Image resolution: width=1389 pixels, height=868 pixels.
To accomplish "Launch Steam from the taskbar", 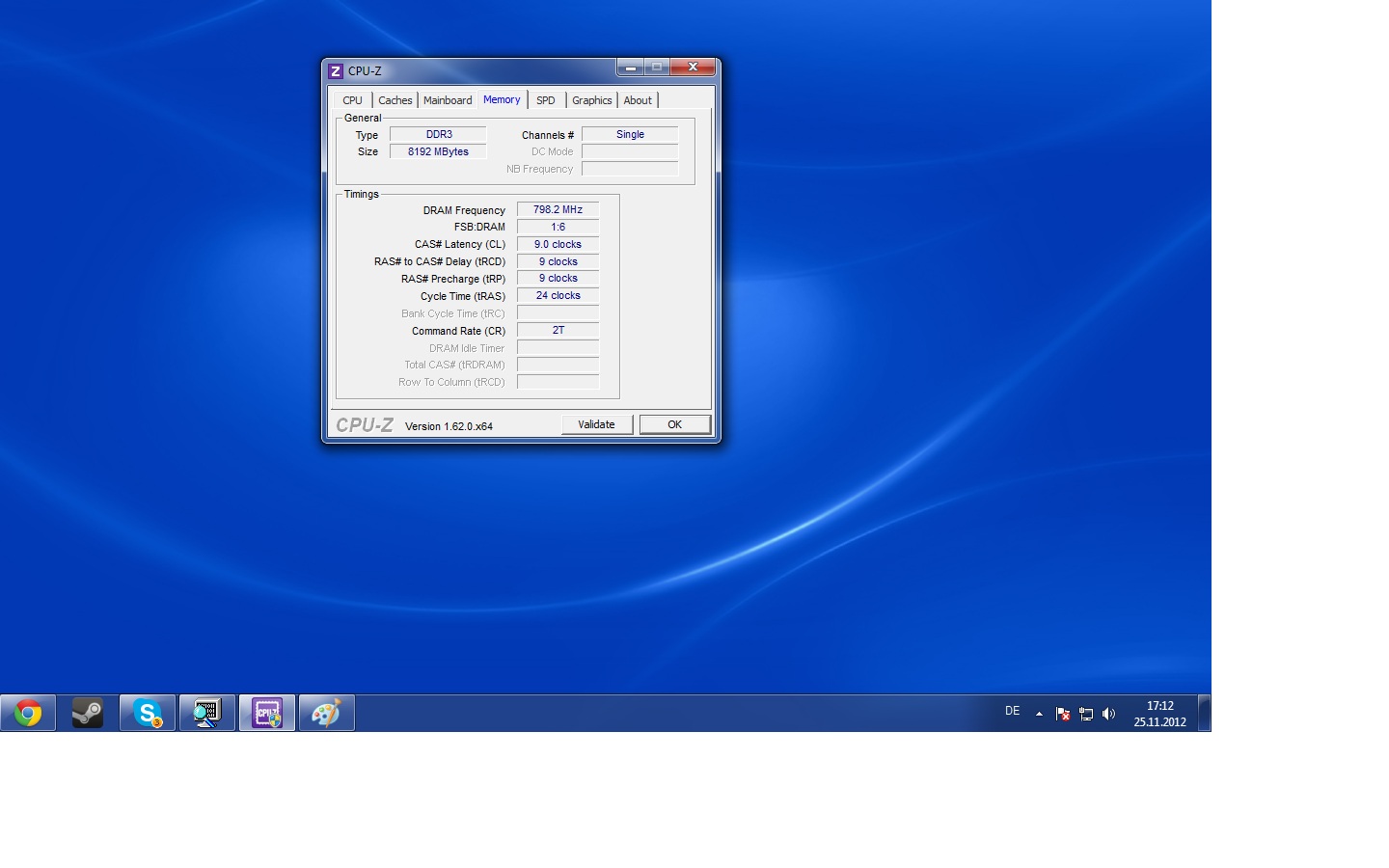I will tap(88, 713).
